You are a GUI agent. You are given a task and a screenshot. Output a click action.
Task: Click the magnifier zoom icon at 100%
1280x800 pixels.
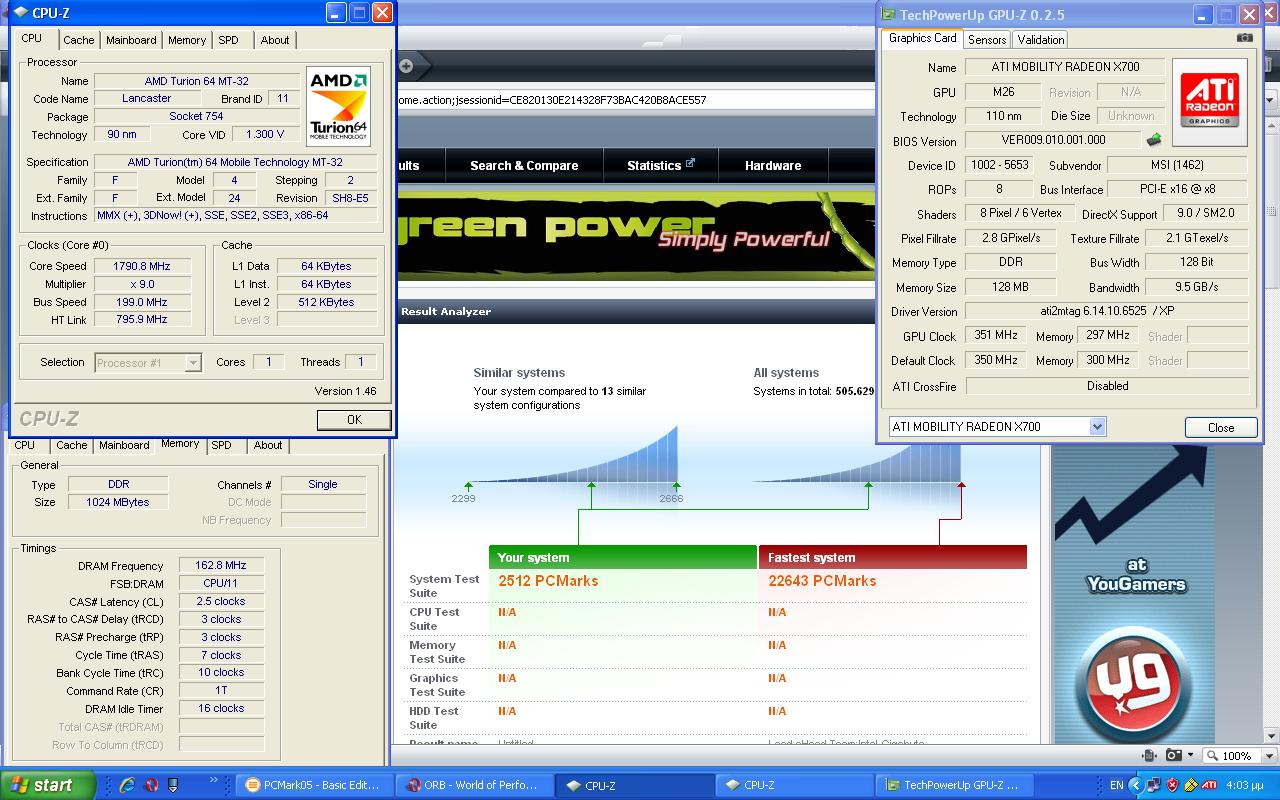click(1213, 756)
